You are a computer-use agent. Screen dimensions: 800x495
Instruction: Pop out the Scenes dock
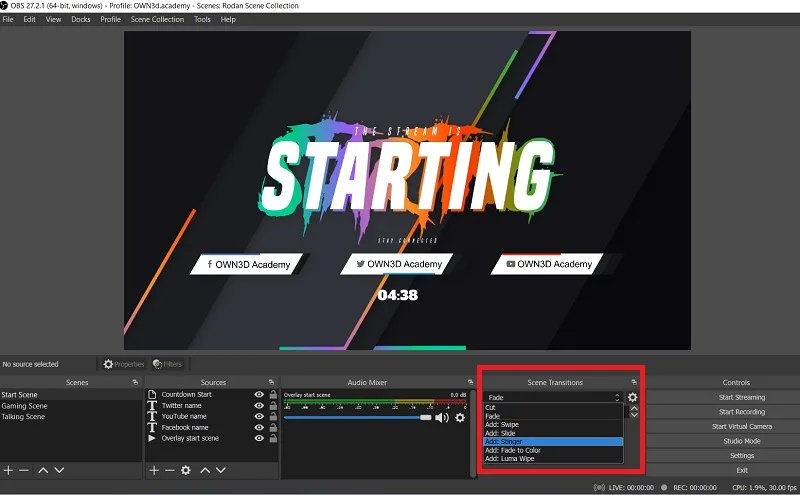click(135, 382)
